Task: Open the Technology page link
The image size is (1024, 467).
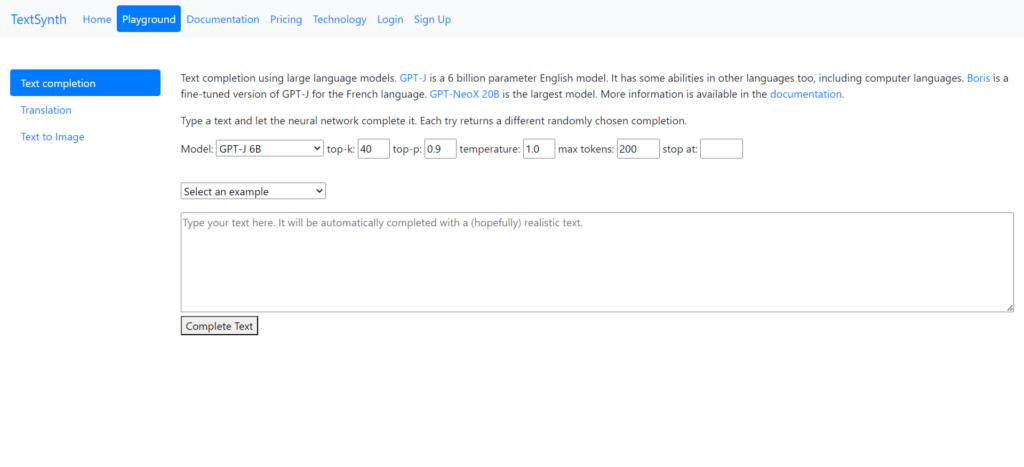Action: 339,19
